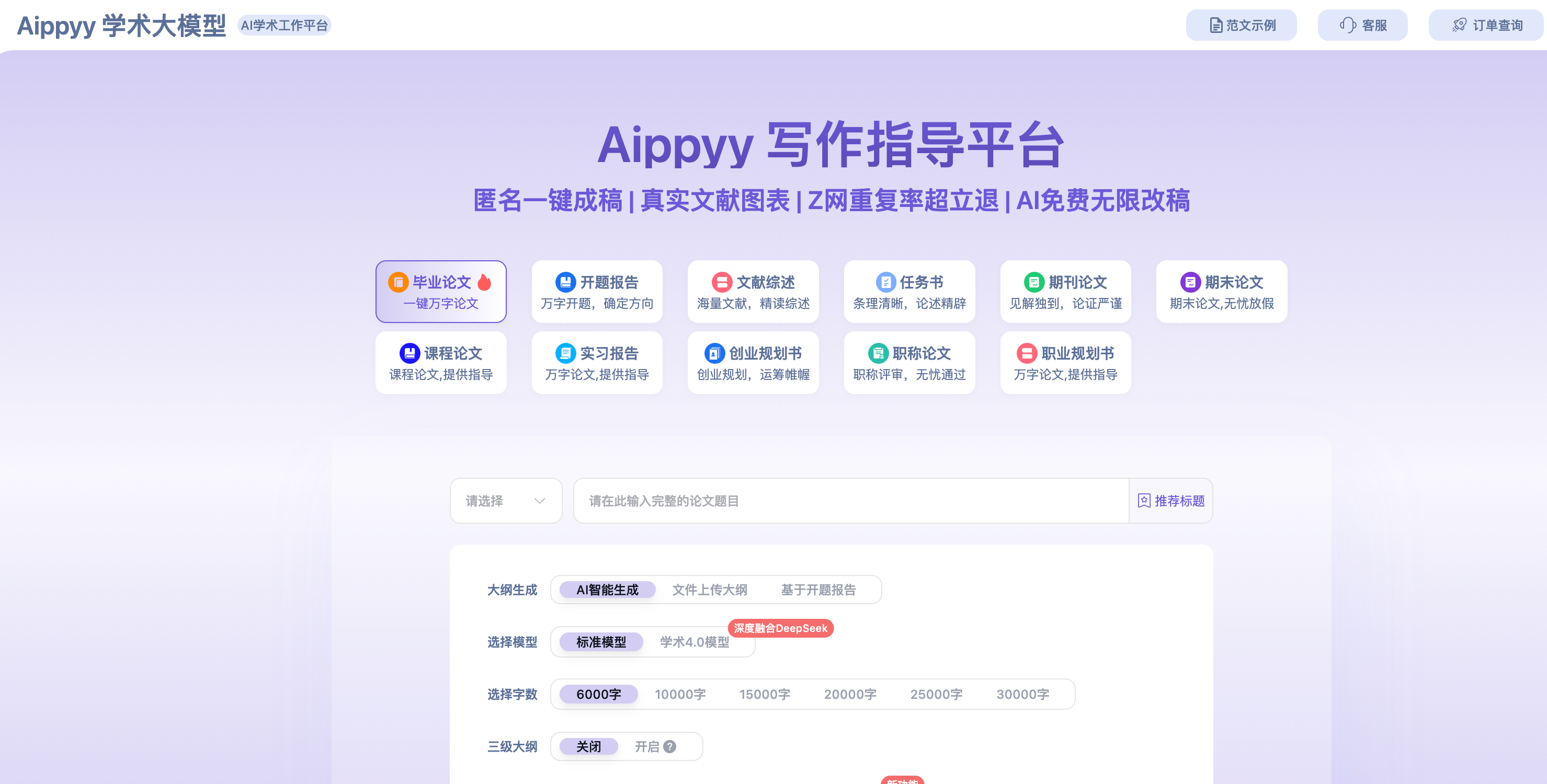1547x784 pixels.
Task: Switch to the 文献综述 tab card
Action: coord(753,291)
